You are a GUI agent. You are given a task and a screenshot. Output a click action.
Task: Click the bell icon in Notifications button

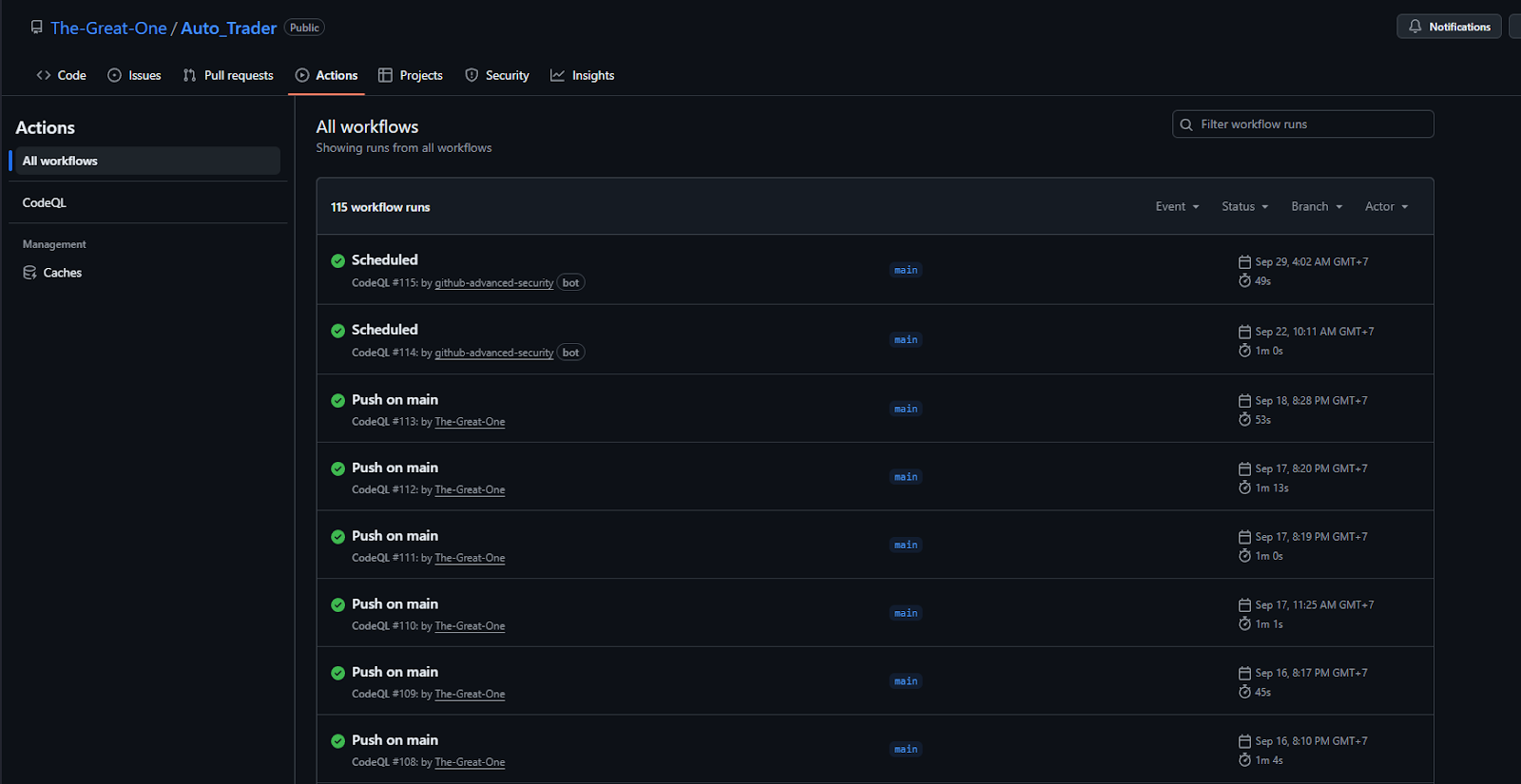1415,27
